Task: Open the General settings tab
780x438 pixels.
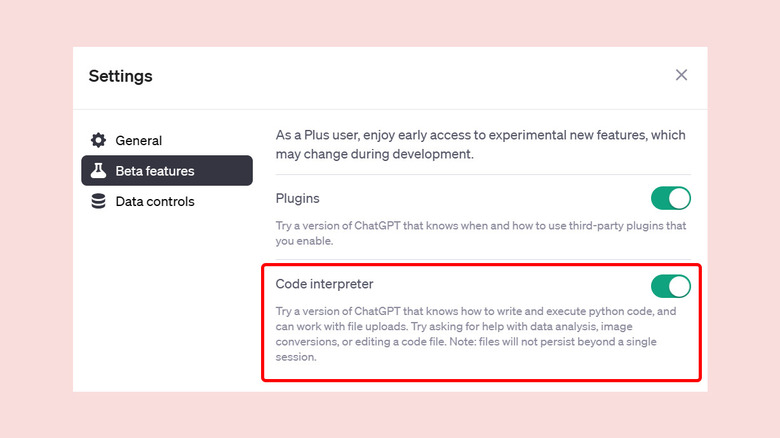Action: click(138, 141)
